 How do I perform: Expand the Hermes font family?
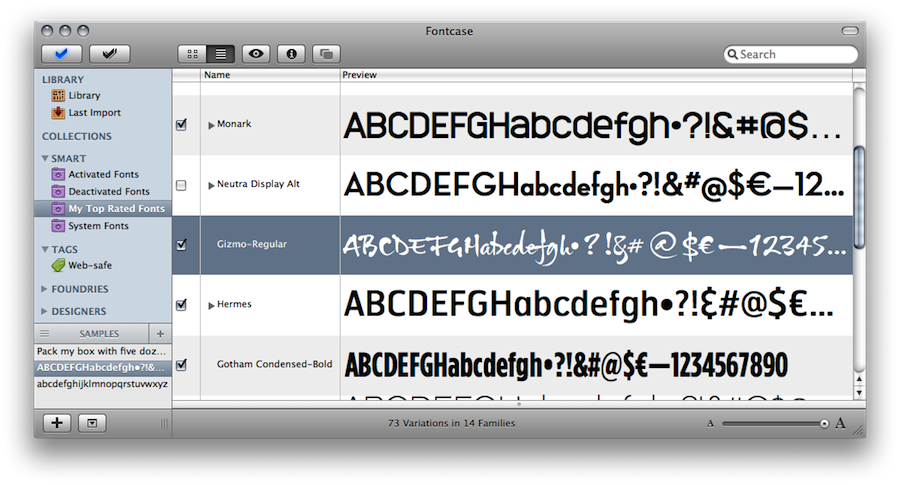211,305
